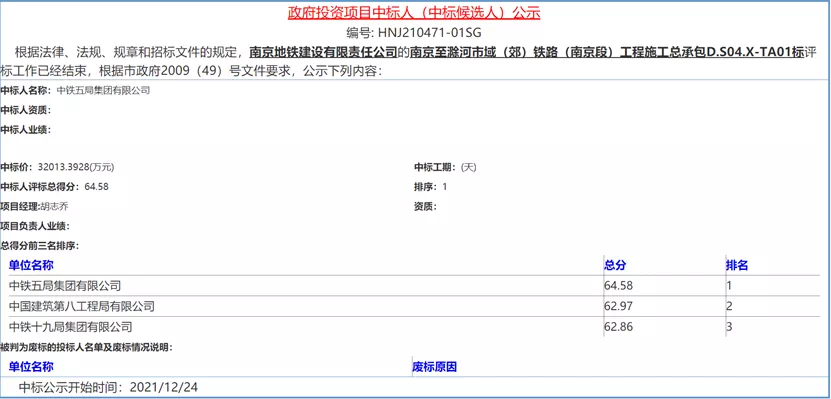Click the 排名 column header
This screenshot has width=831, height=399.
tap(737, 265)
